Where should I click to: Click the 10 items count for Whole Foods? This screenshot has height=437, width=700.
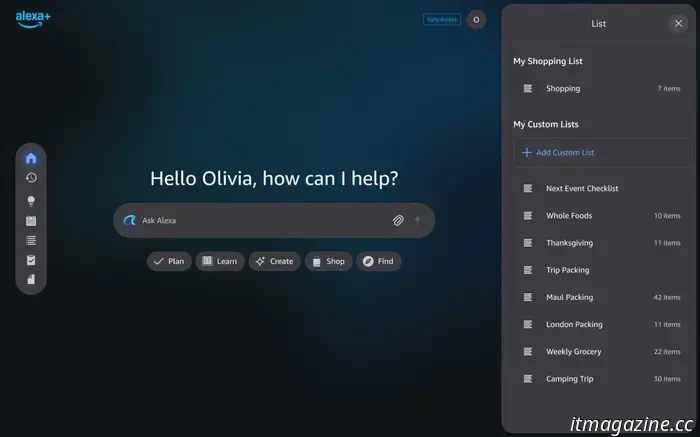(667, 216)
